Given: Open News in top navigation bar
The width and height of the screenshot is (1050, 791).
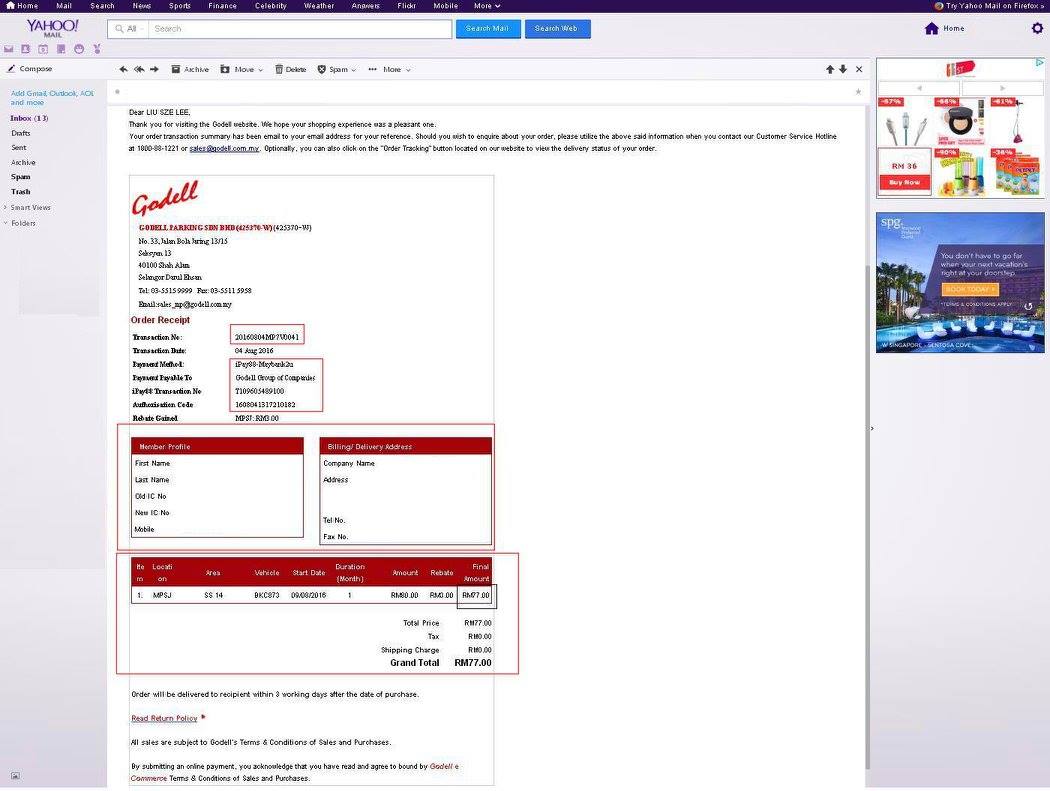Looking at the screenshot, I should pyautogui.click(x=141, y=5).
